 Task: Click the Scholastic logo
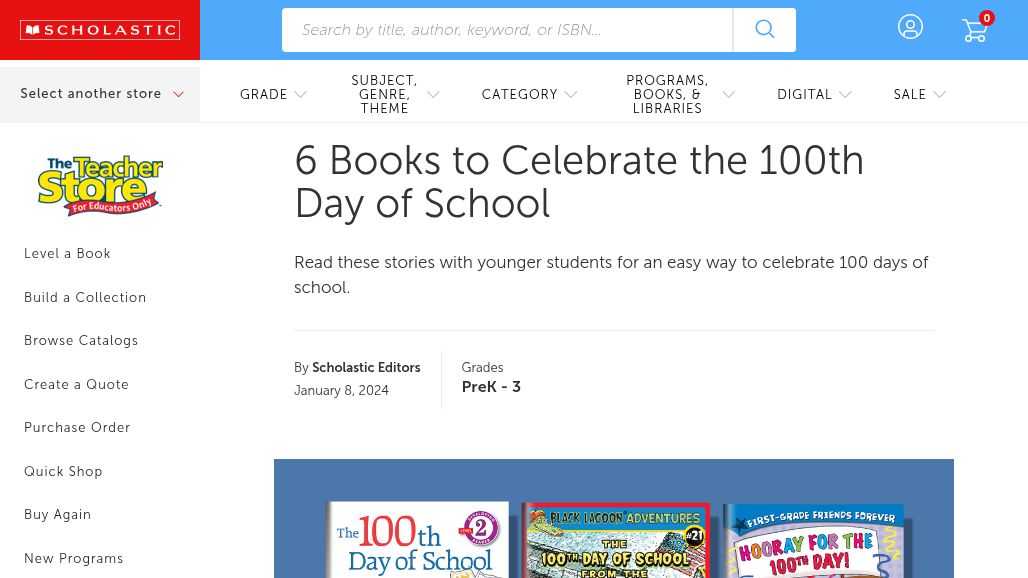(100, 30)
